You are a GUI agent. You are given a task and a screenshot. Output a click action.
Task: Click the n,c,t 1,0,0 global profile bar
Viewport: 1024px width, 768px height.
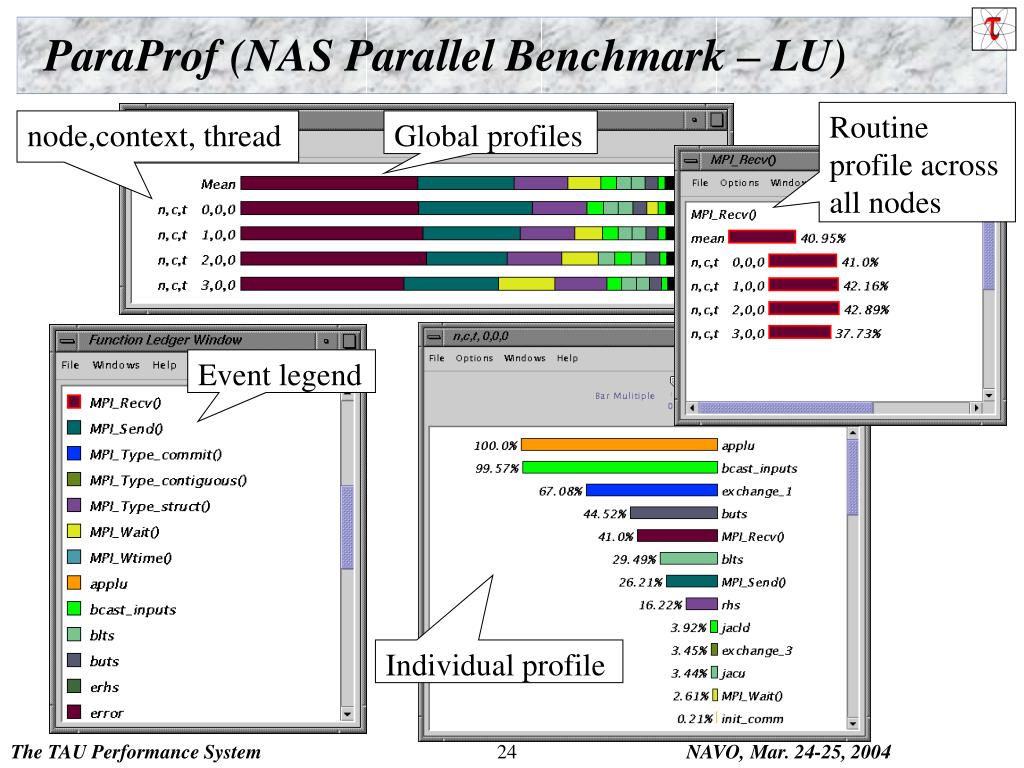[x=457, y=233]
